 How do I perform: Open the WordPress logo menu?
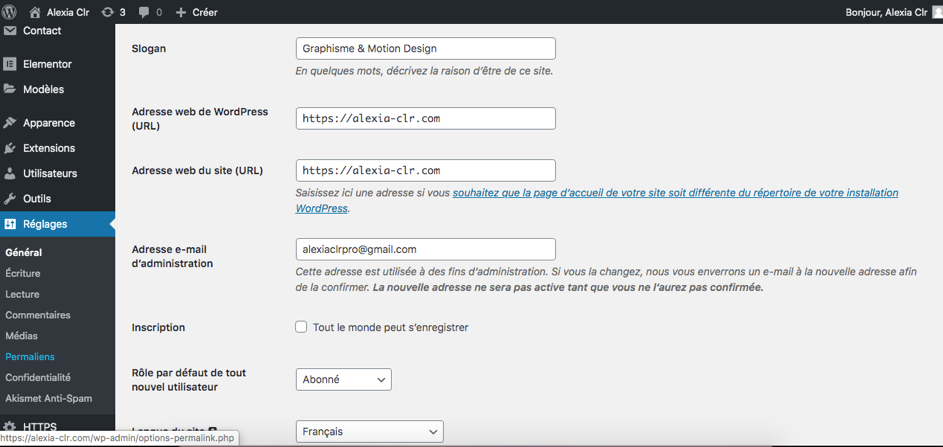(x=10, y=12)
